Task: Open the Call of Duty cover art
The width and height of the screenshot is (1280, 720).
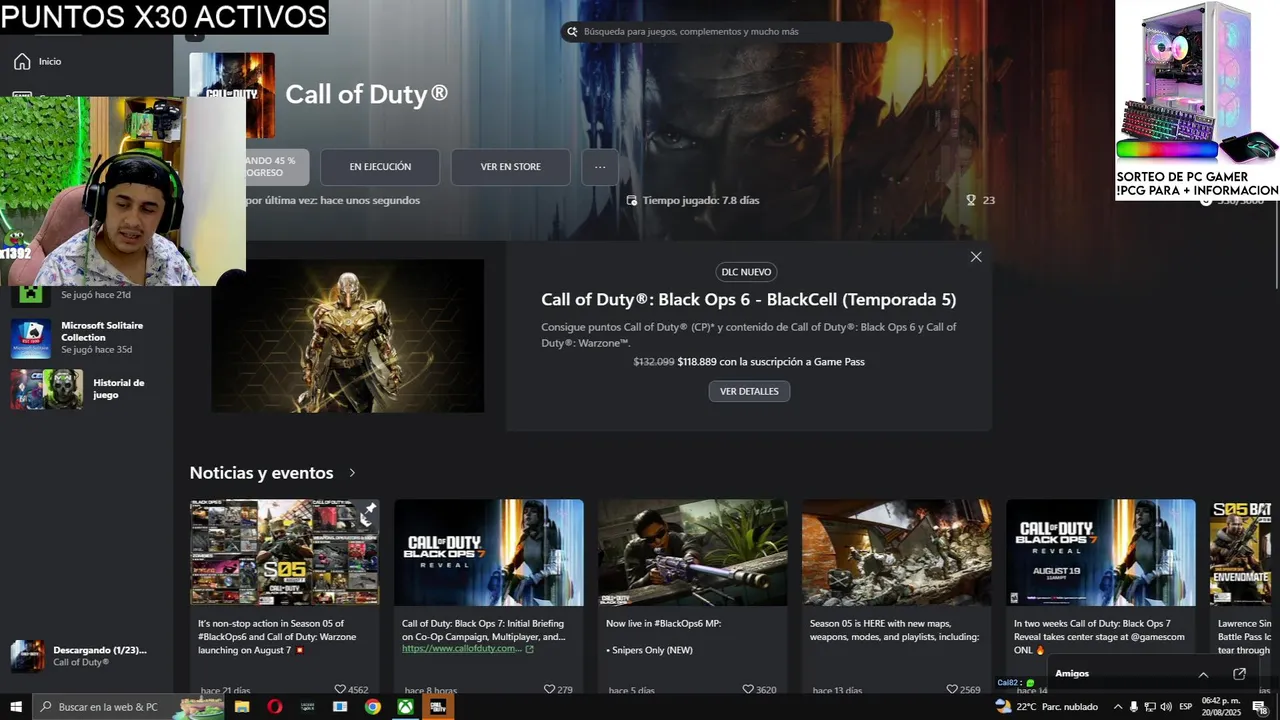Action: 232,95
